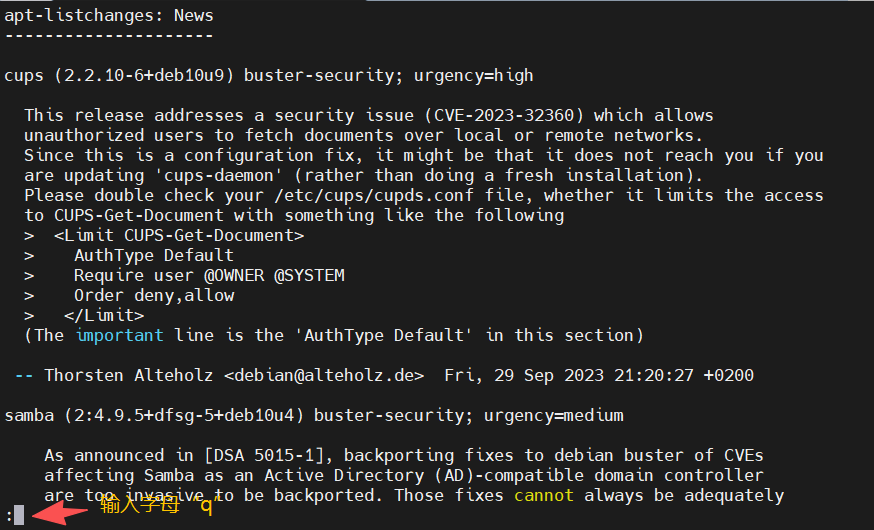Click the Thorsten Alteholz author name

pyautogui.click(x=129, y=376)
